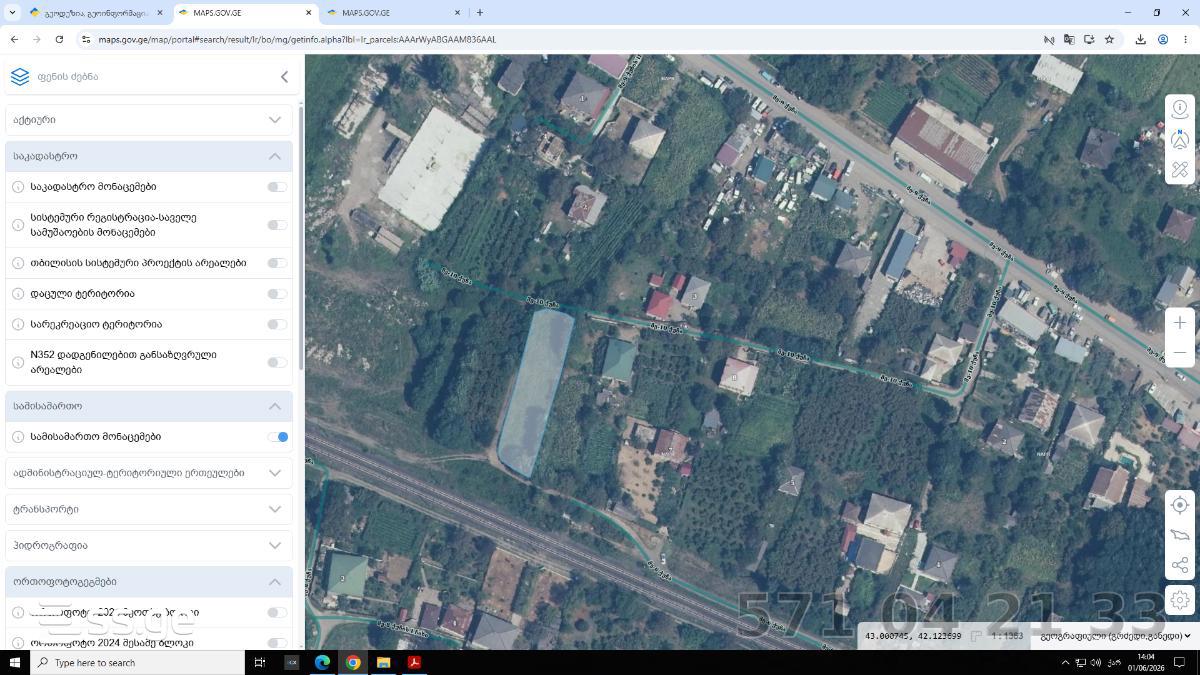Show info for თბილისის სისტემური პროექტის არეალები
This screenshot has width=1200, height=675.
[18, 263]
